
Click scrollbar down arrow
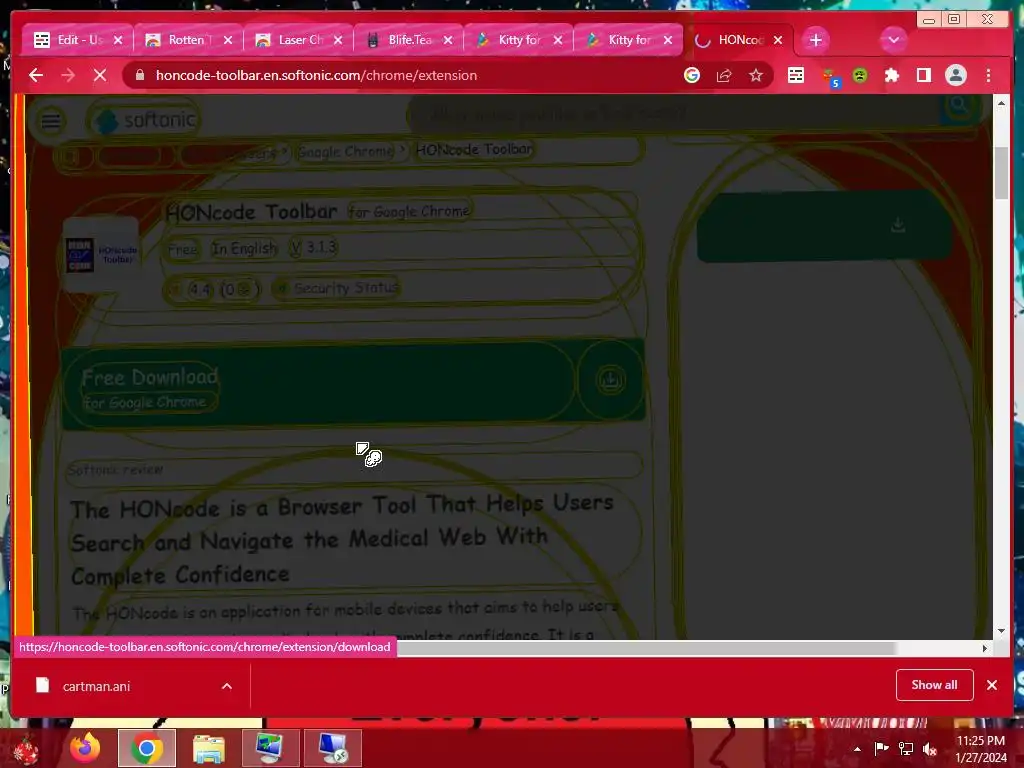point(1001,631)
